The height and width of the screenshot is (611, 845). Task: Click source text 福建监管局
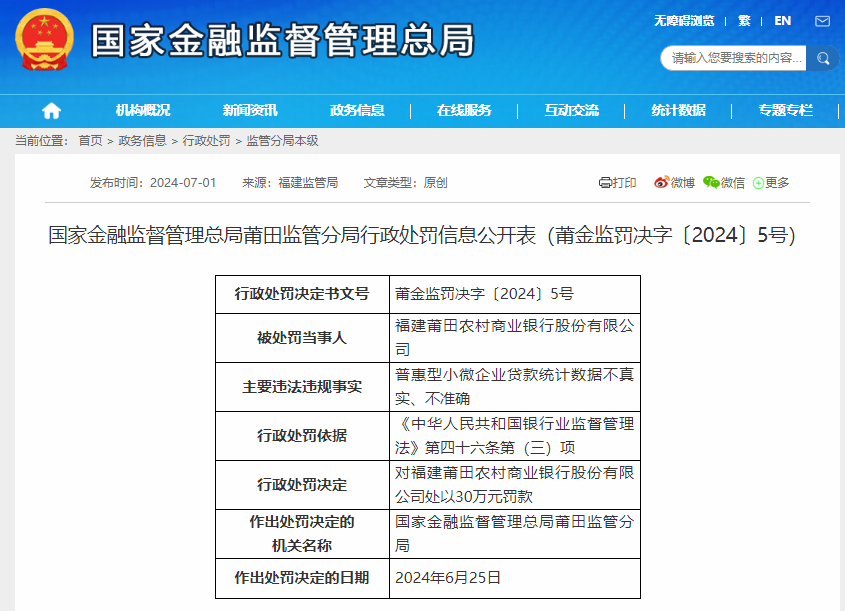(x=308, y=183)
